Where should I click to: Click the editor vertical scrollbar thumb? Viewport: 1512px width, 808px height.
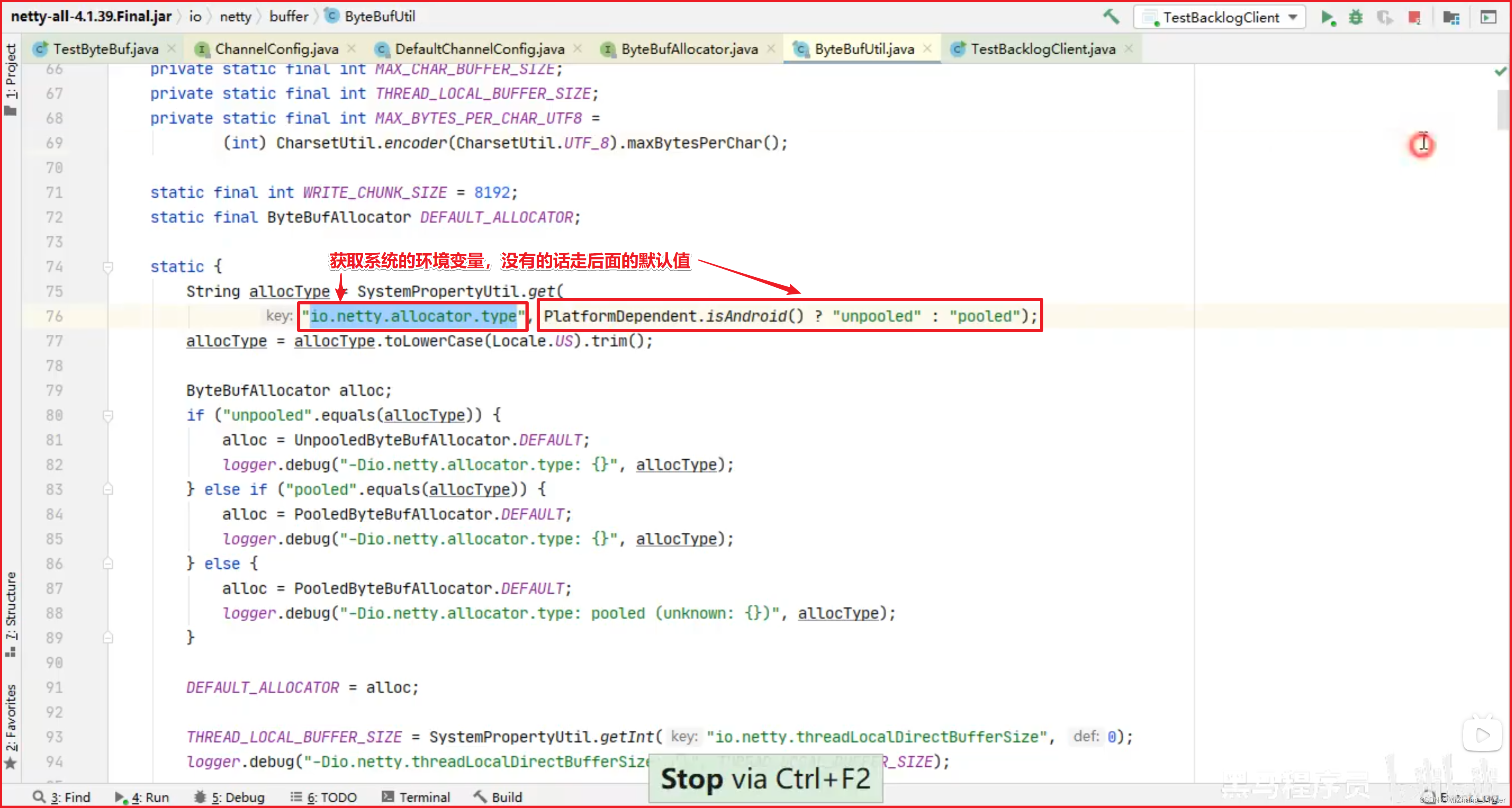pos(1503,109)
